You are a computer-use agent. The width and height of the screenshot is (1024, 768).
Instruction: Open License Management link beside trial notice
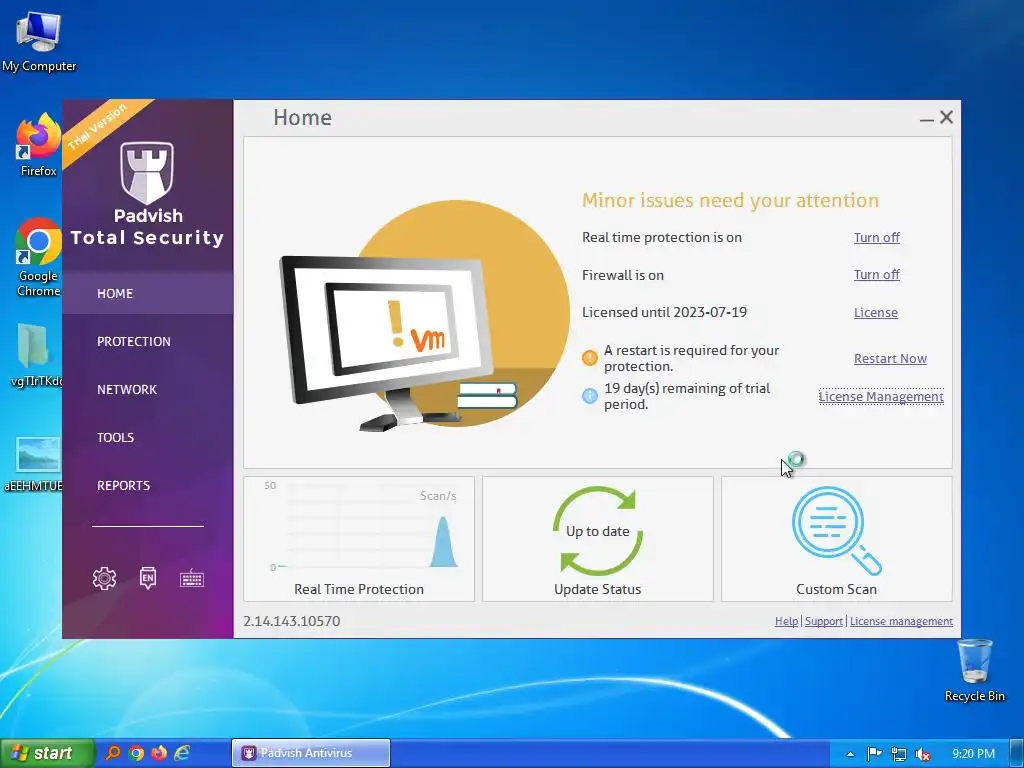881,396
